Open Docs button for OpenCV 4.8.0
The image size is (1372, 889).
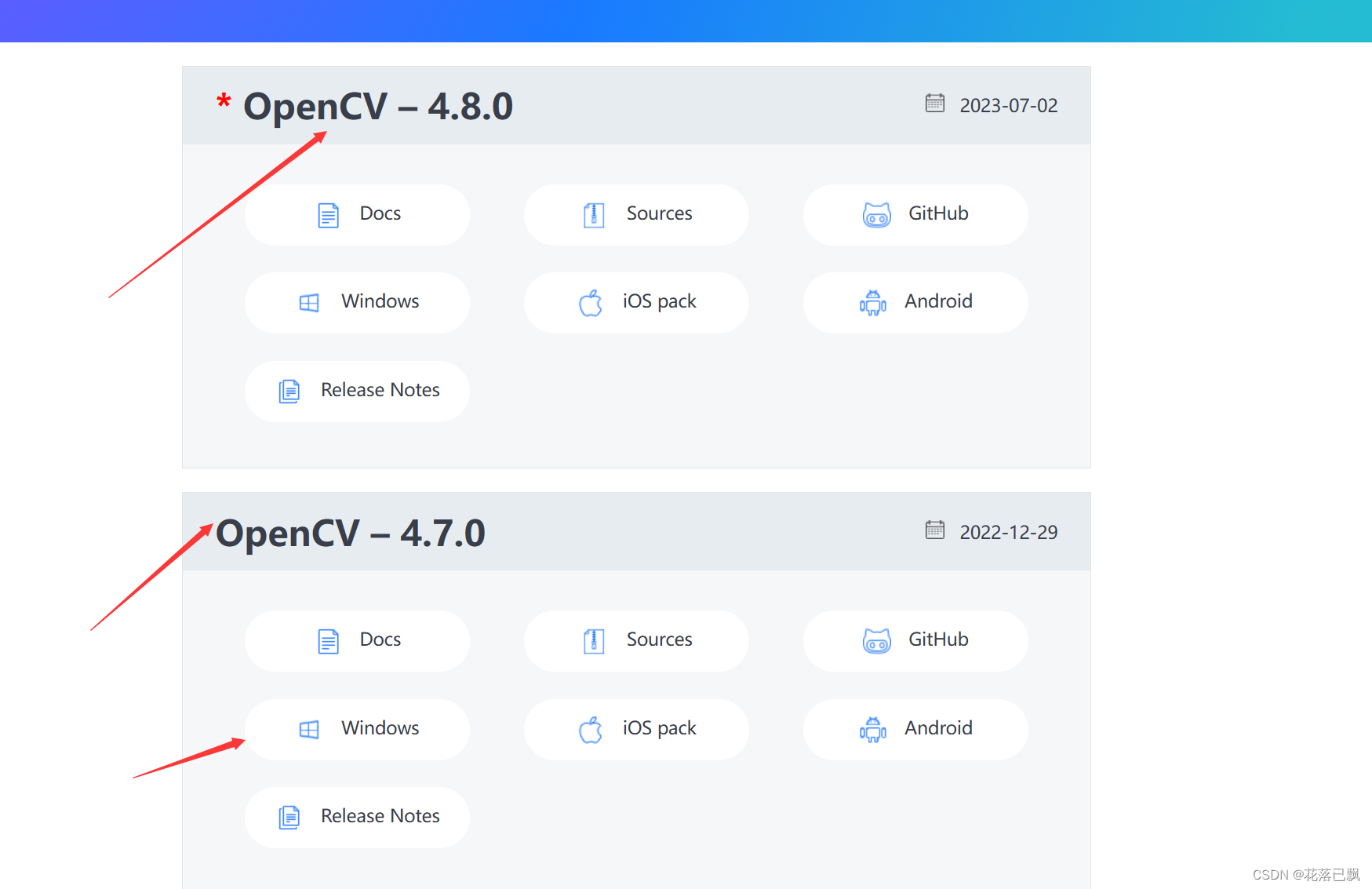pos(357,214)
